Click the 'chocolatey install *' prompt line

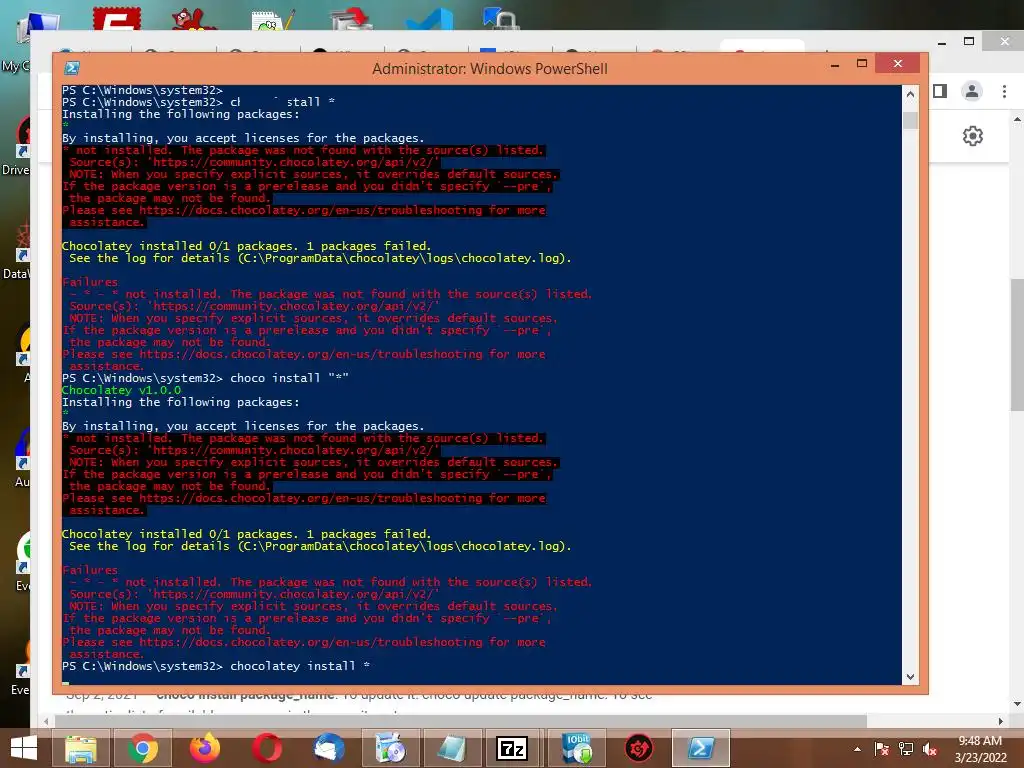[216, 666]
